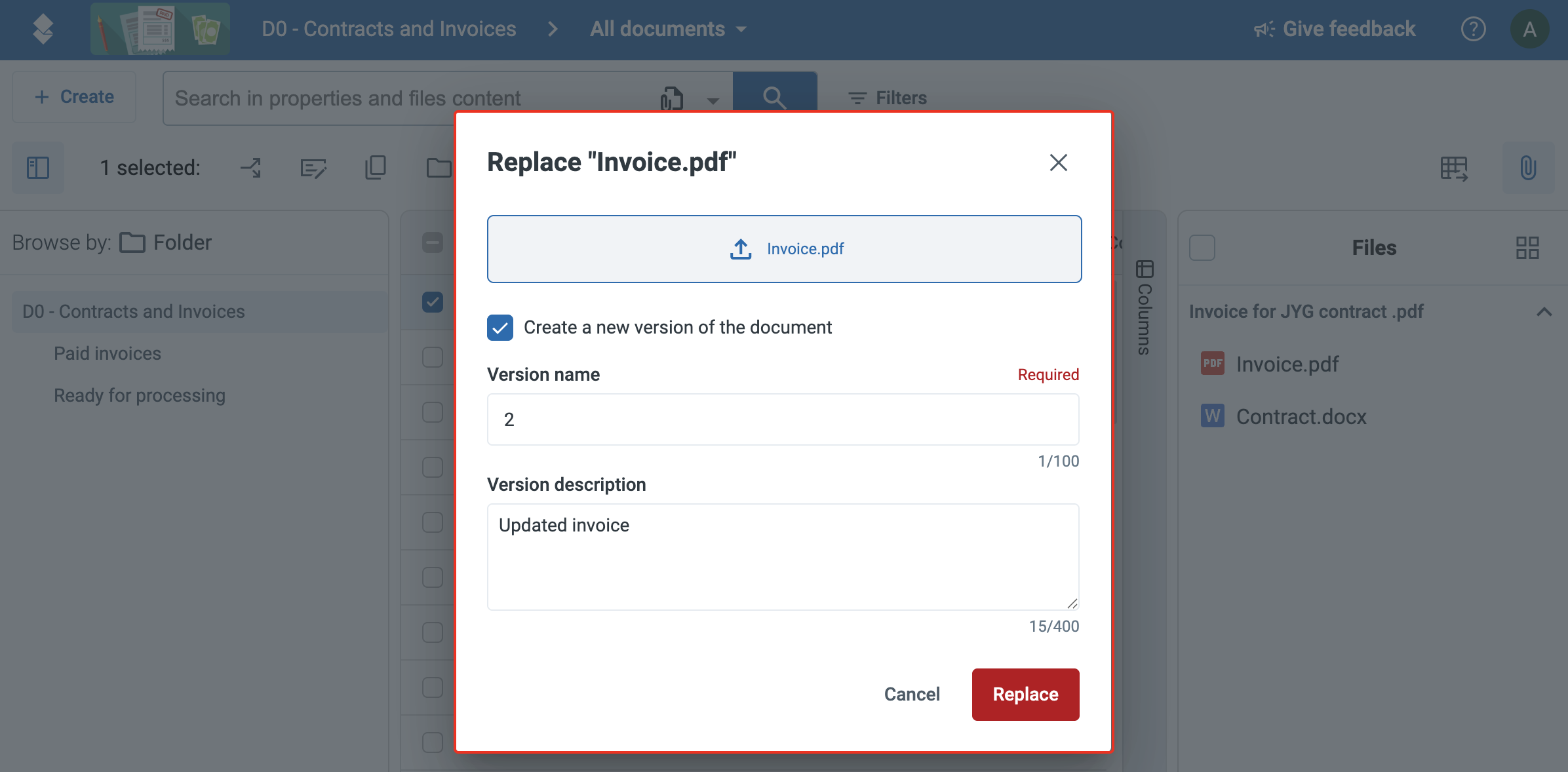Click Cancel in the replace dialog
Image resolution: width=1568 pixels, height=772 pixels.
point(912,694)
